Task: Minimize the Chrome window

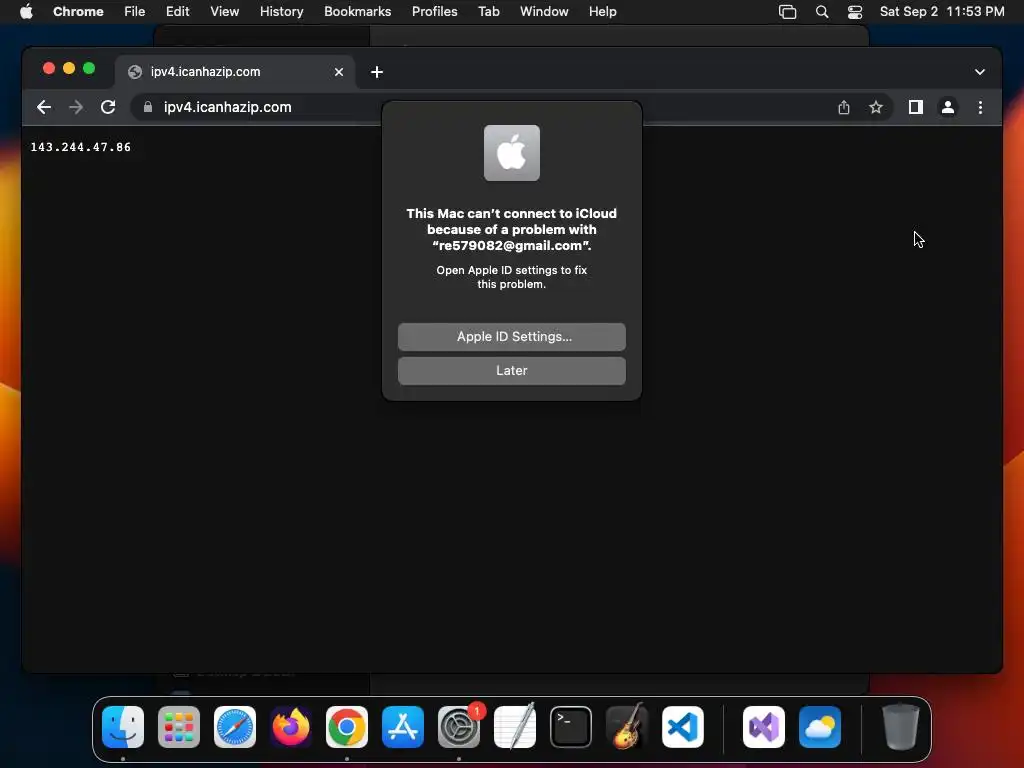Action: (x=69, y=68)
